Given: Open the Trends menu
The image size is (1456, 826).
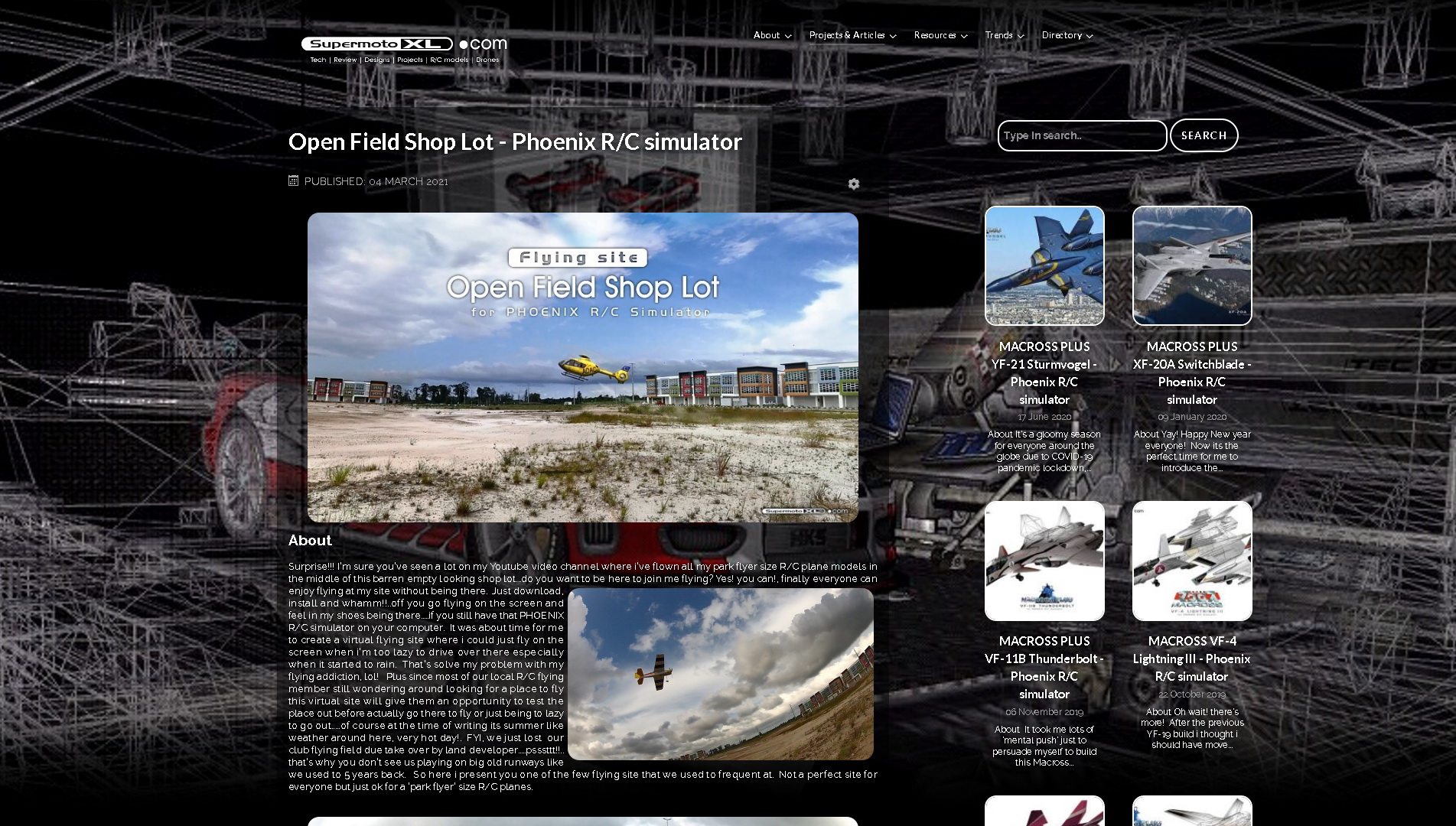Looking at the screenshot, I should tap(1005, 35).
